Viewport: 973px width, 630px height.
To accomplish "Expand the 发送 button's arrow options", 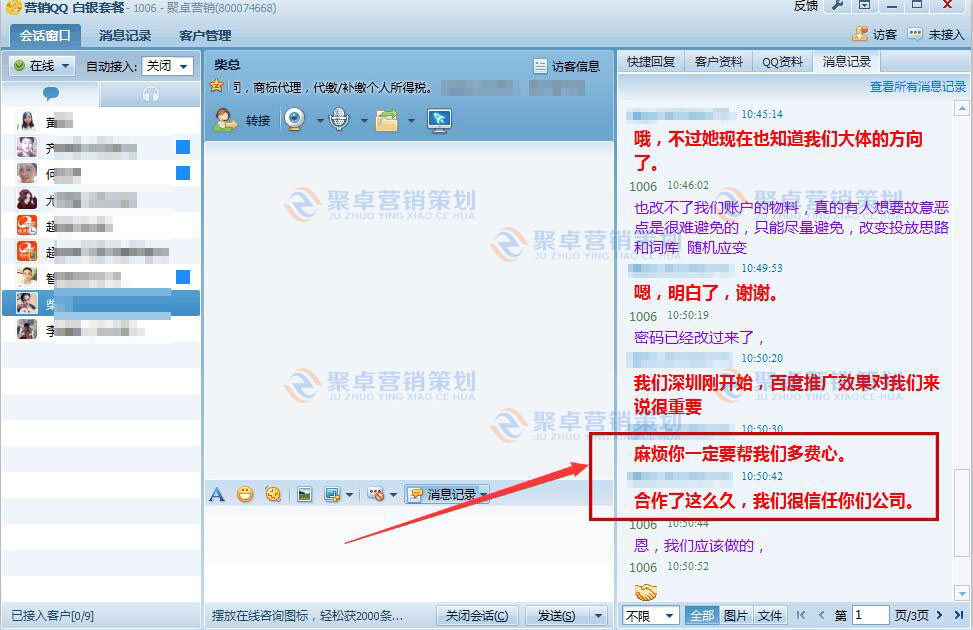I will tap(598, 616).
